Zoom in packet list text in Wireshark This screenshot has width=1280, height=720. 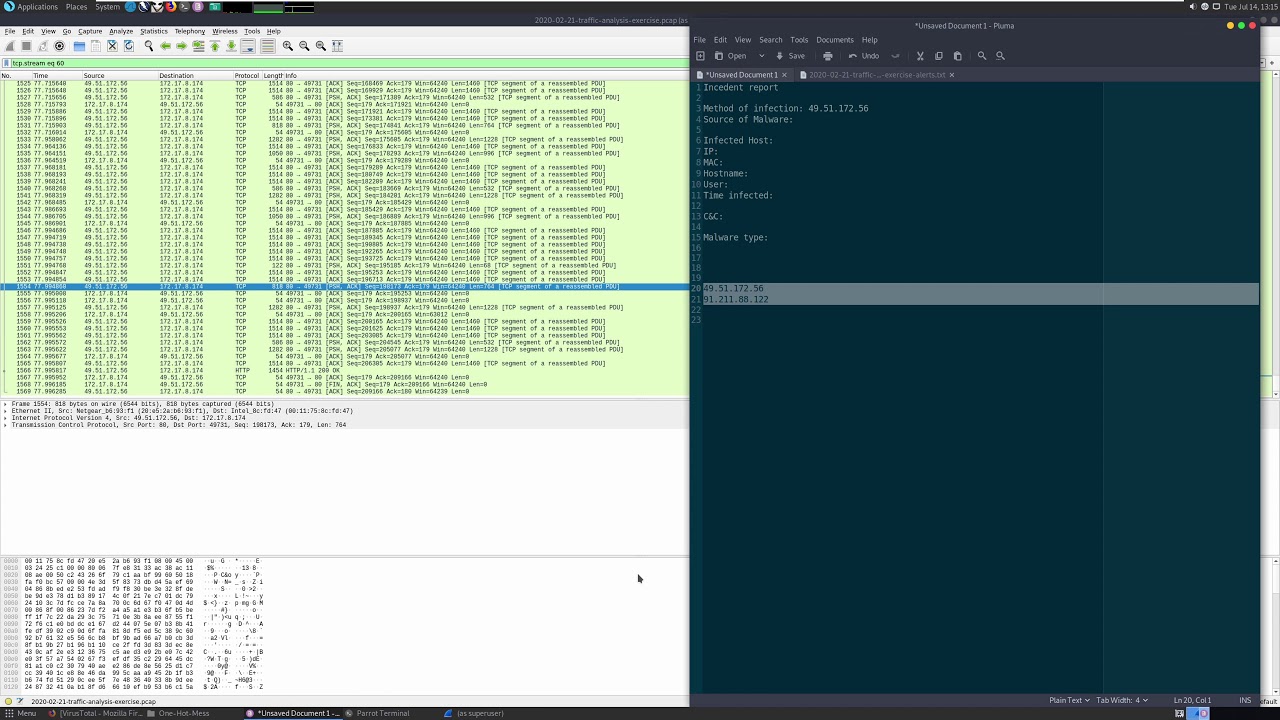point(288,46)
